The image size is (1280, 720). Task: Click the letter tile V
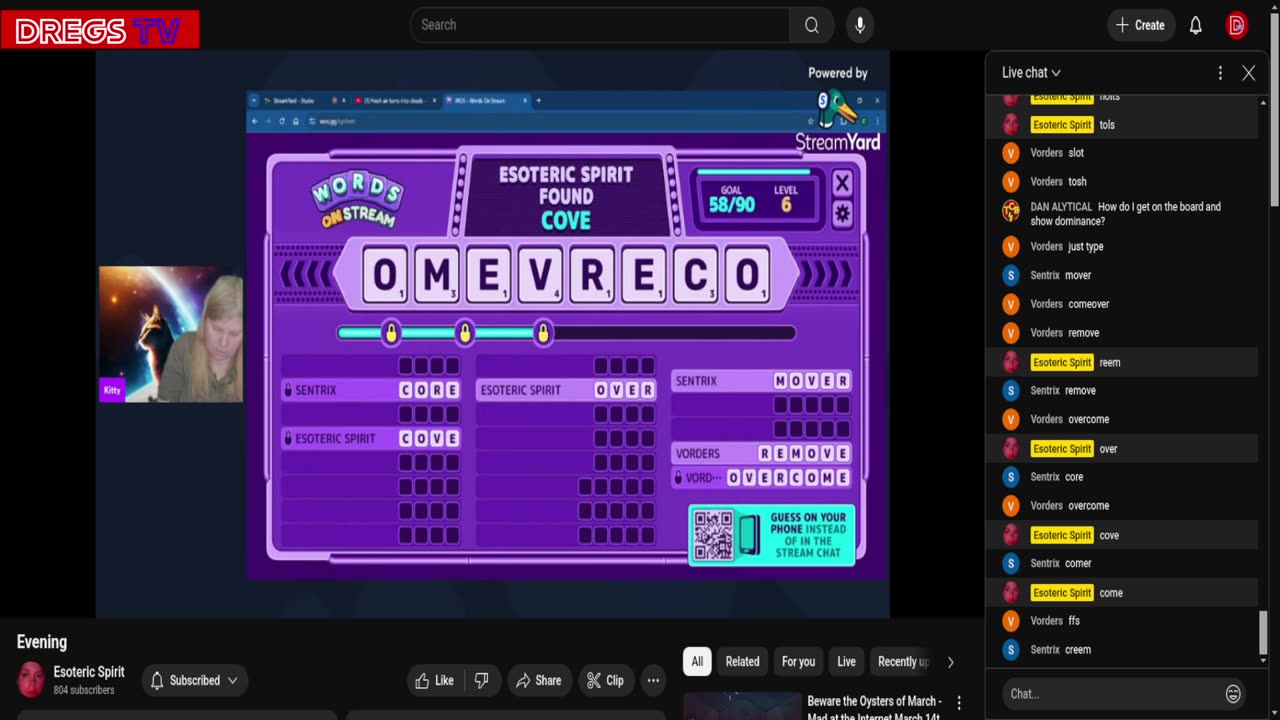(540, 274)
